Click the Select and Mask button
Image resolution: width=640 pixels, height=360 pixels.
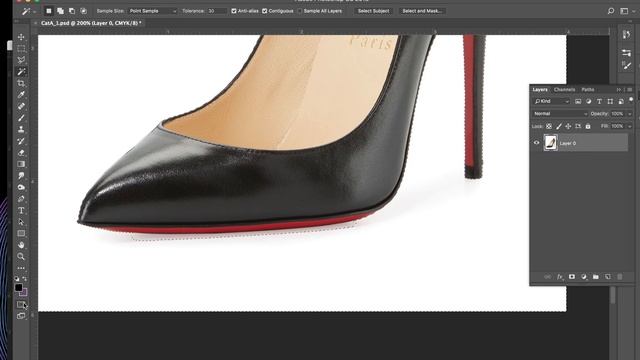pyautogui.click(x=422, y=11)
